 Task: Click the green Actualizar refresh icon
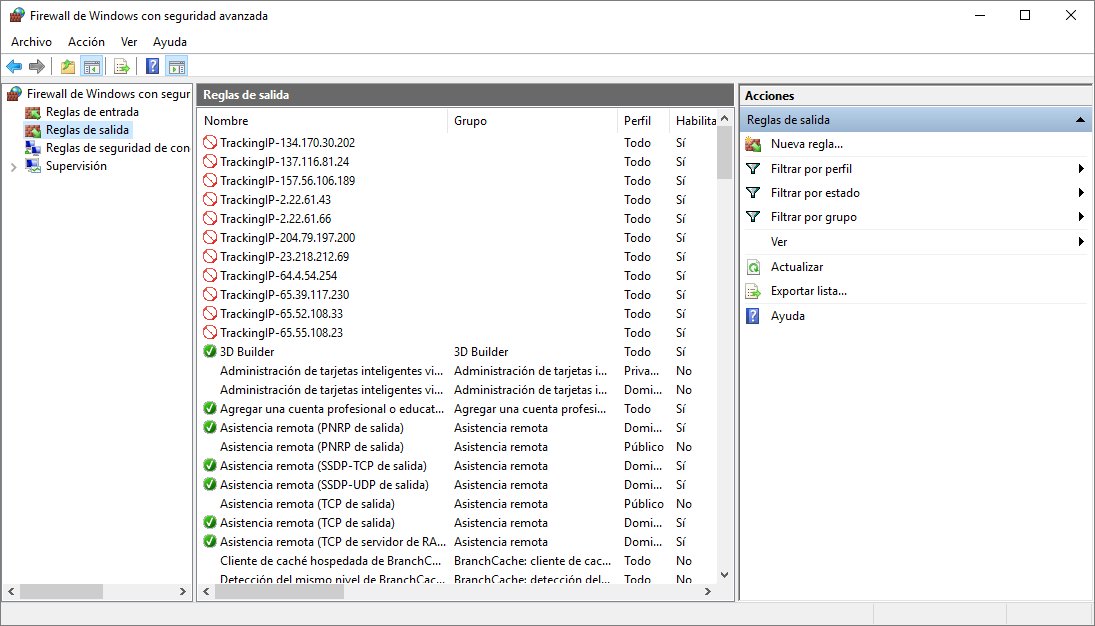coord(753,267)
